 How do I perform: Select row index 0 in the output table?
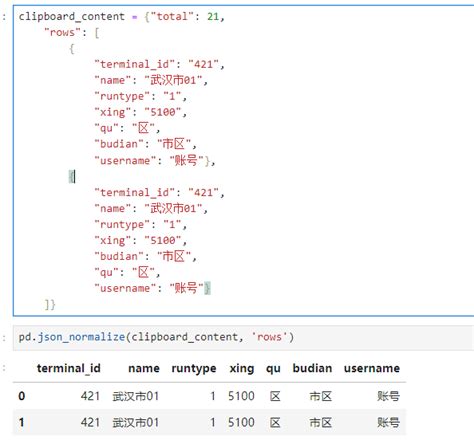[x=22, y=396]
